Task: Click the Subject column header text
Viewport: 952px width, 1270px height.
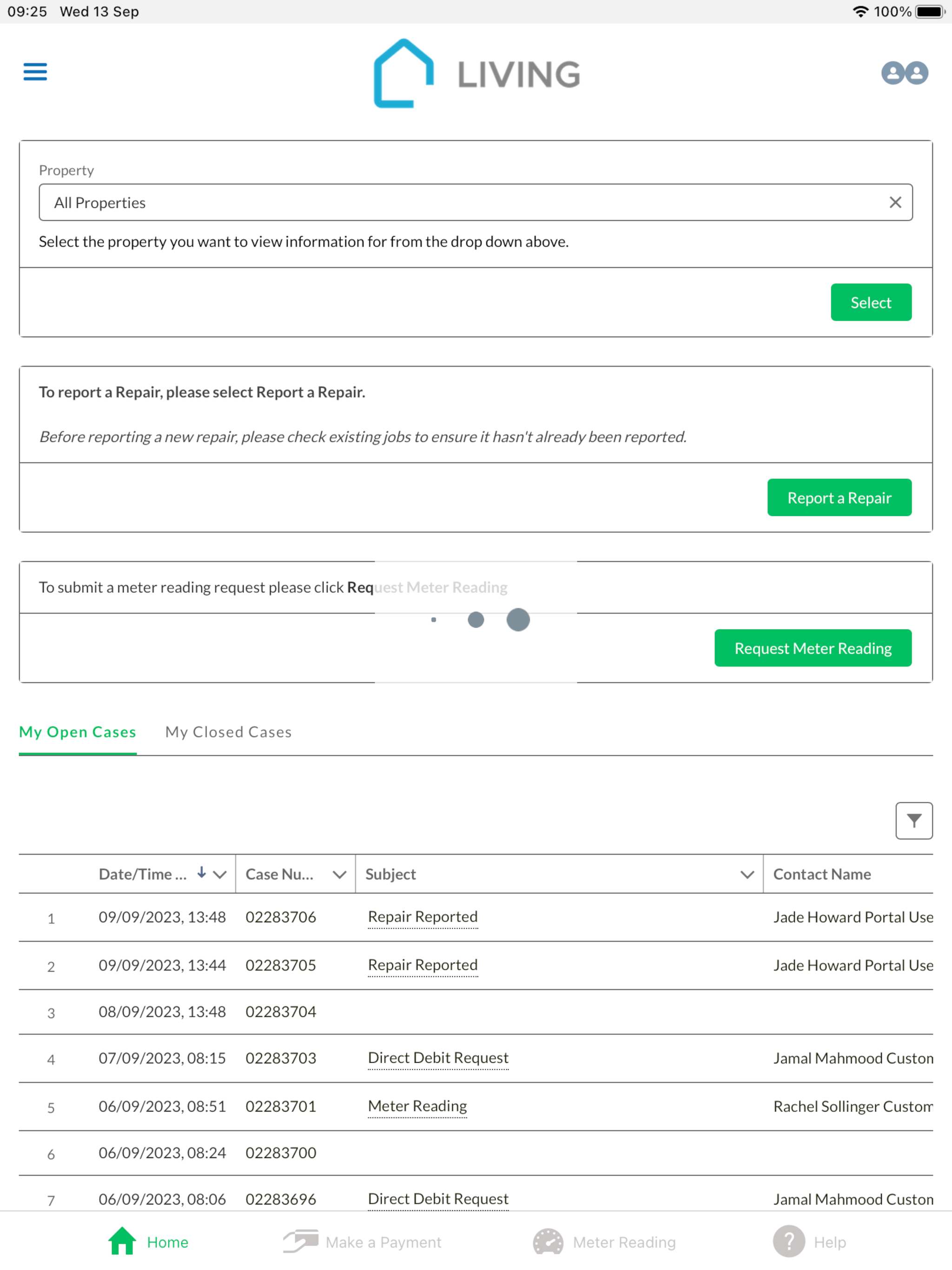Action: [x=390, y=874]
